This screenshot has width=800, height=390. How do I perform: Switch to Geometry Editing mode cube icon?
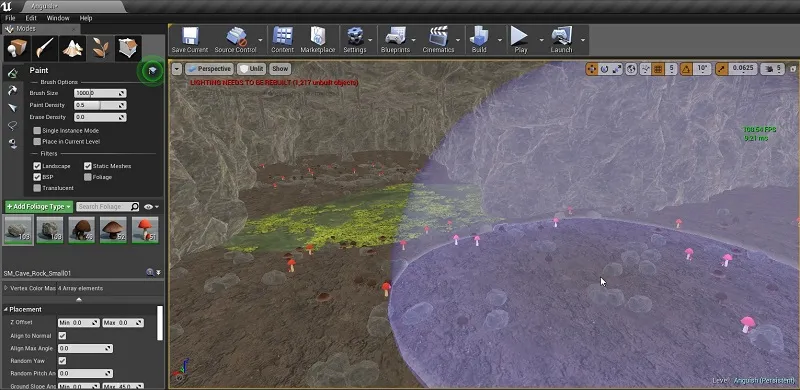[128, 48]
